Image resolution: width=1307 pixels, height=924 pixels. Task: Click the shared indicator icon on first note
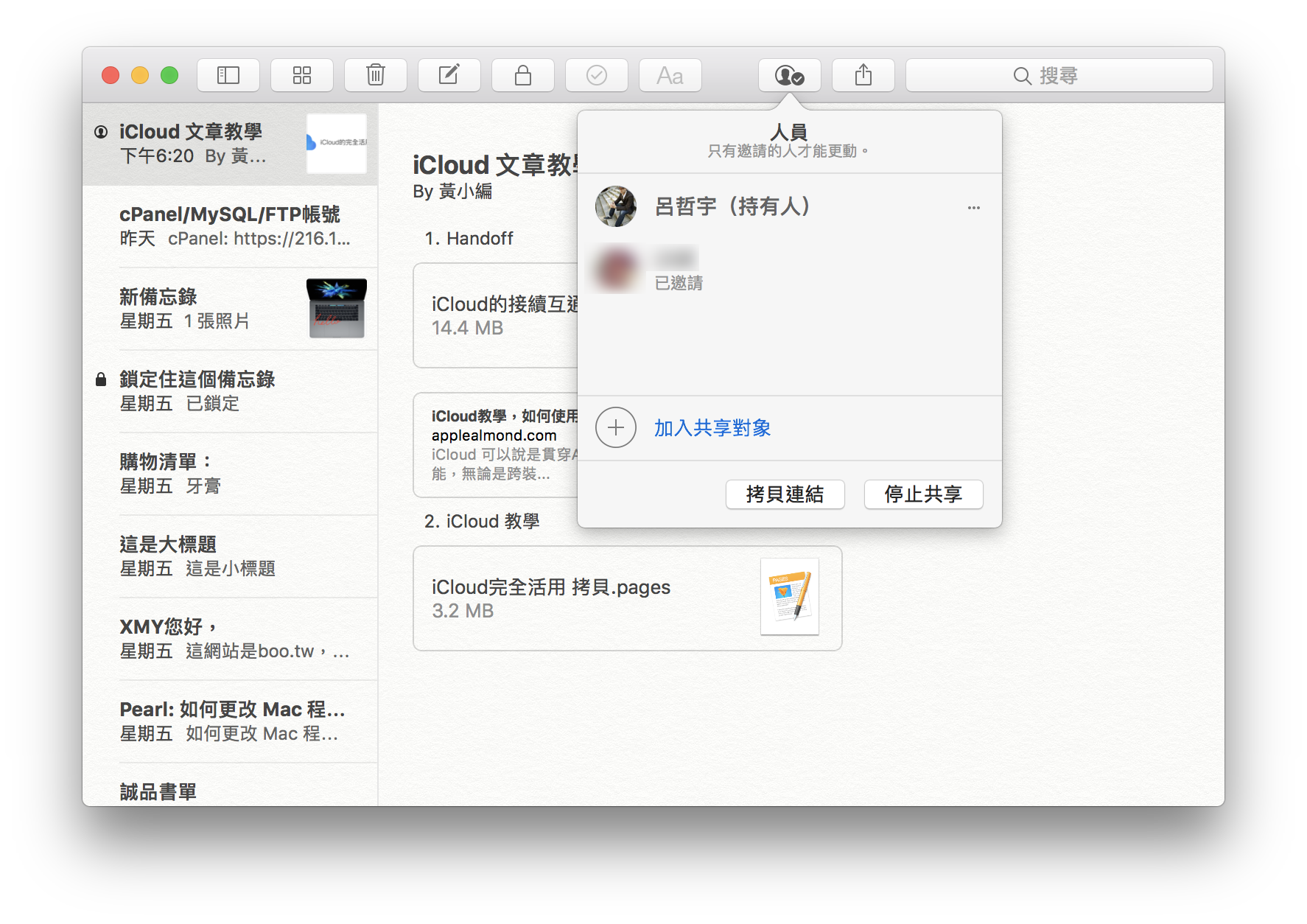tap(101, 132)
